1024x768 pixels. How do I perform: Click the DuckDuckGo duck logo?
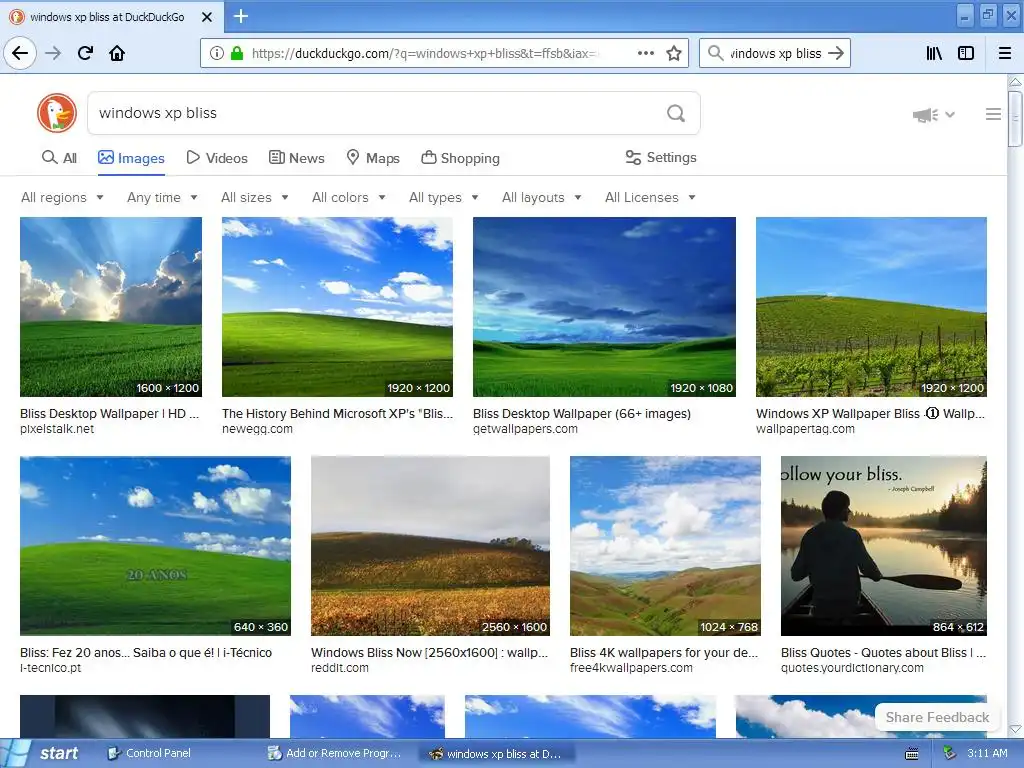tap(57, 113)
